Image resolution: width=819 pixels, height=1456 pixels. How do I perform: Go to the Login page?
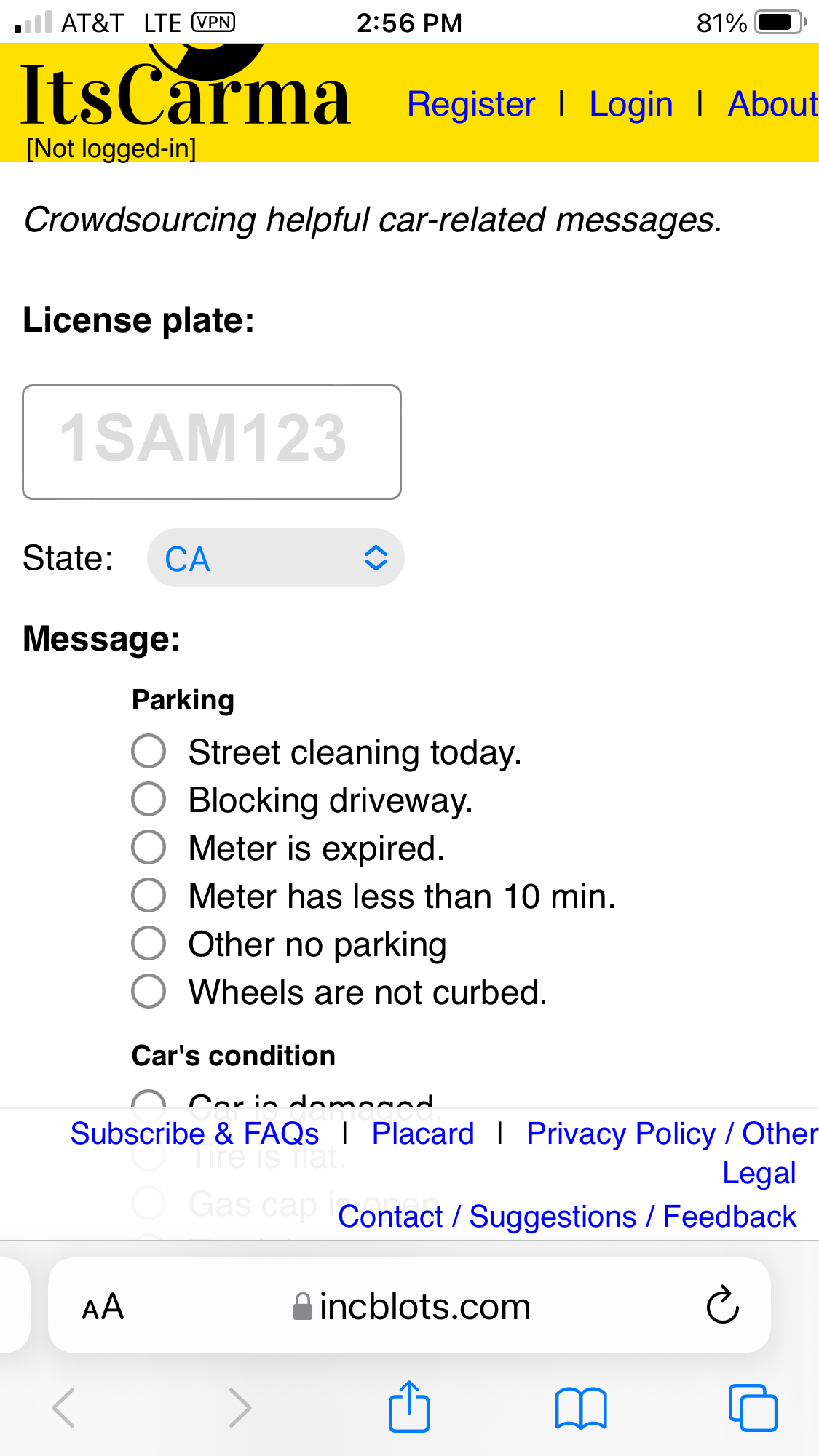[x=630, y=104]
